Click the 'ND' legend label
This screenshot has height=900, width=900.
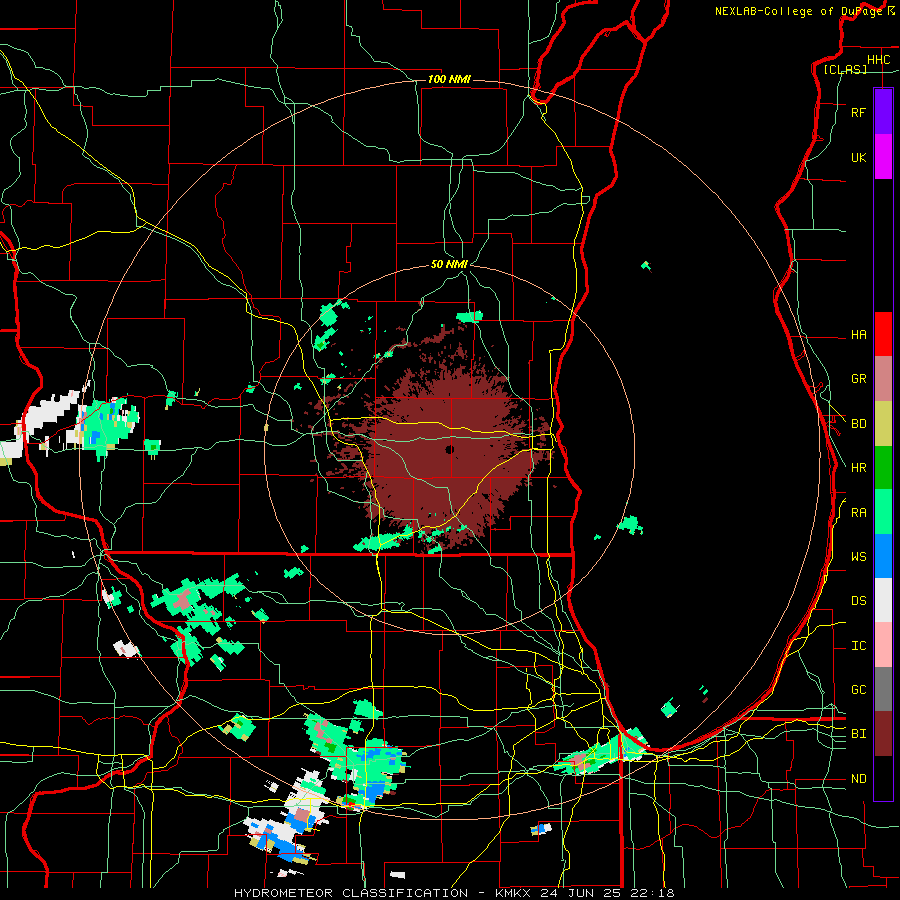click(x=858, y=779)
